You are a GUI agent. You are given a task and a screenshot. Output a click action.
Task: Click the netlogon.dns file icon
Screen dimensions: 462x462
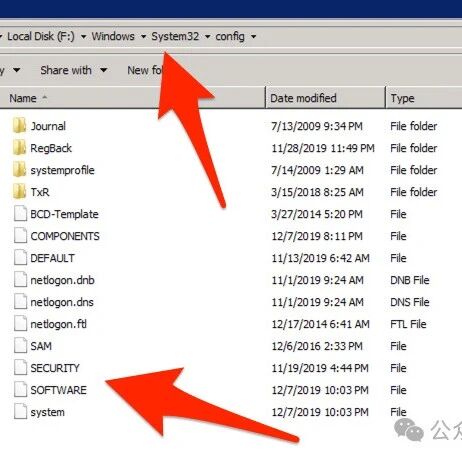(x=20, y=302)
